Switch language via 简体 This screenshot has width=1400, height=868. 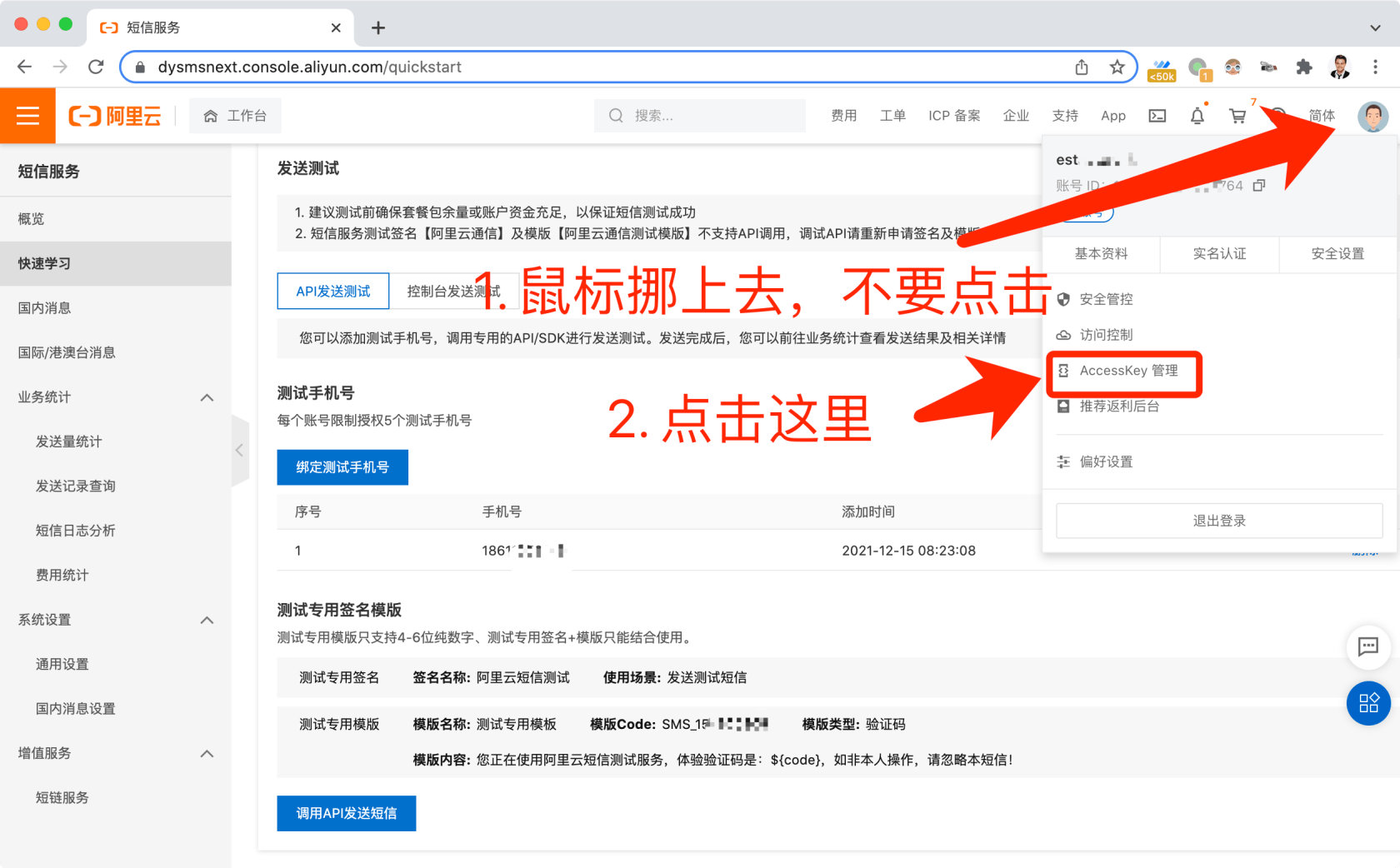pyautogui.click(x=1322, y=116)
